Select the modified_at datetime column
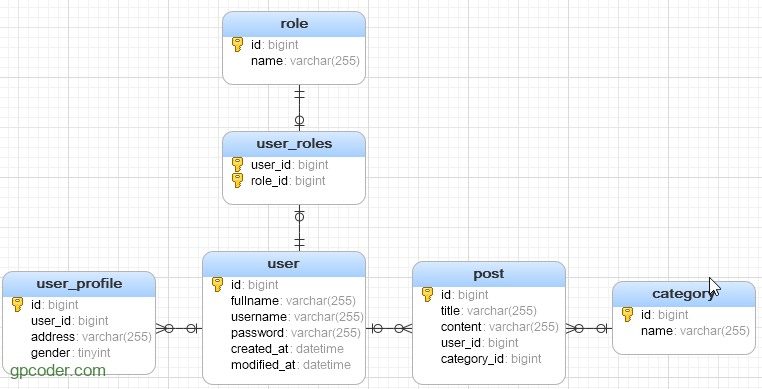The width and height of the screenshot is (762, 389). [x=291, y=365]
